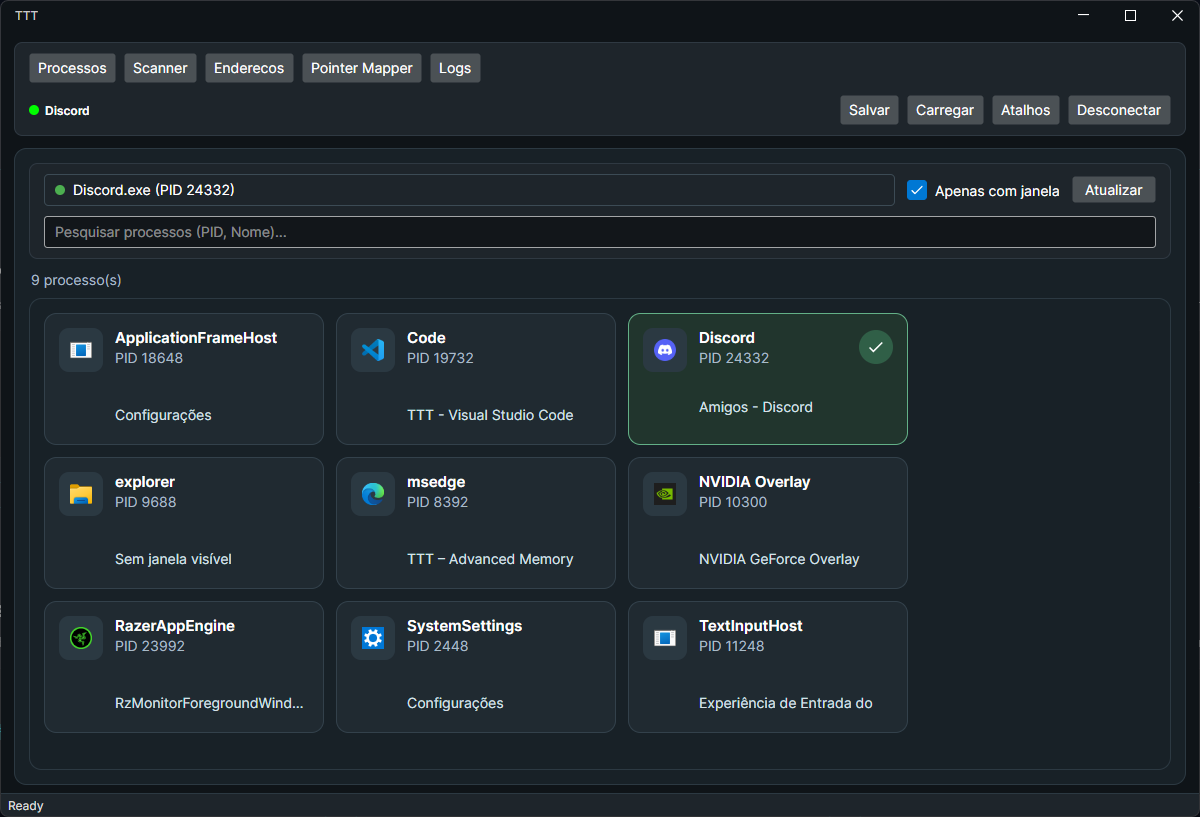Focus the Pesquisar processos search field
This screenshot has height=817, width=1200.
pos(599,232)
